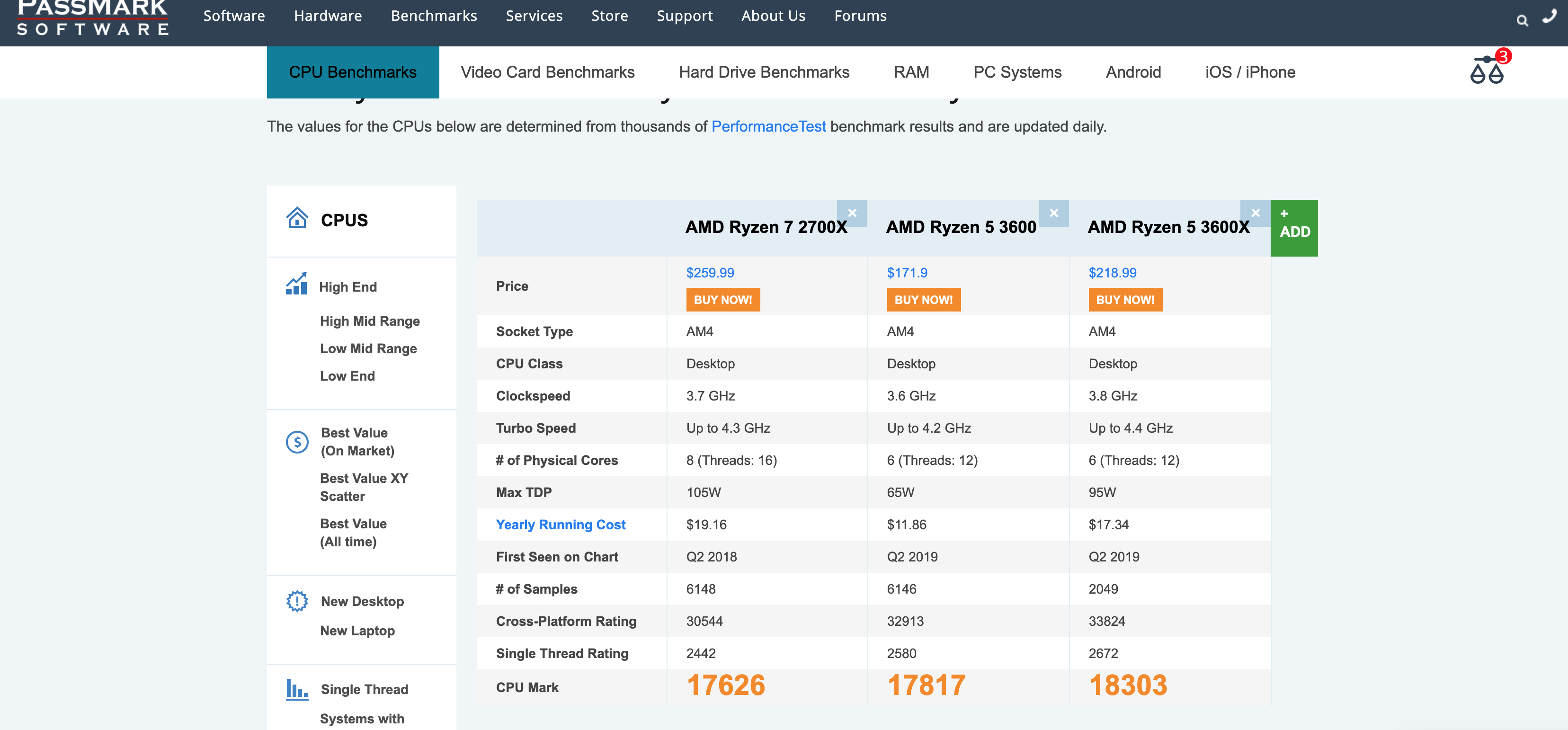The image size is (1568, 730).
Task: Select Low Mid Range in sidebar
Action: [x=368, y=348]
